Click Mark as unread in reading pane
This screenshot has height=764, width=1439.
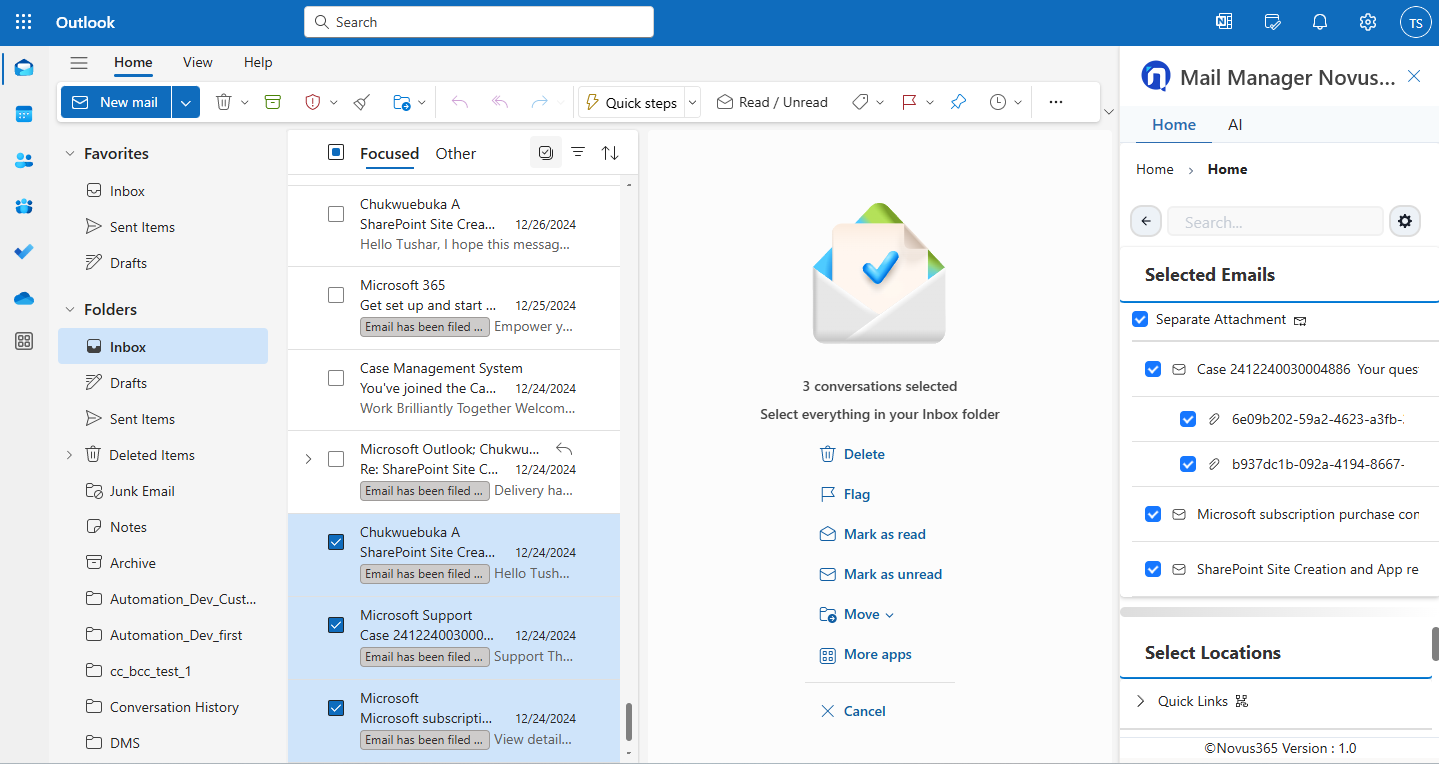tap(880, 574)
